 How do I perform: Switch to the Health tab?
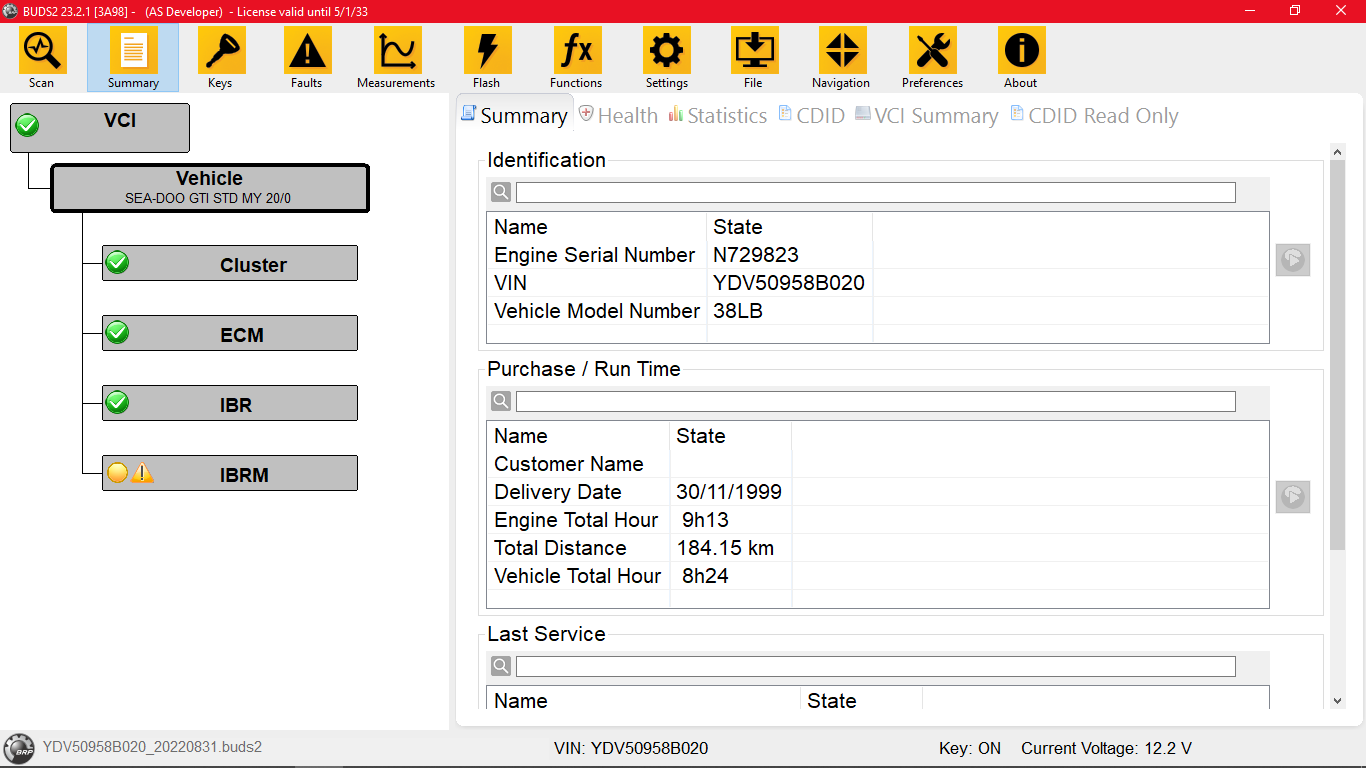618,116
